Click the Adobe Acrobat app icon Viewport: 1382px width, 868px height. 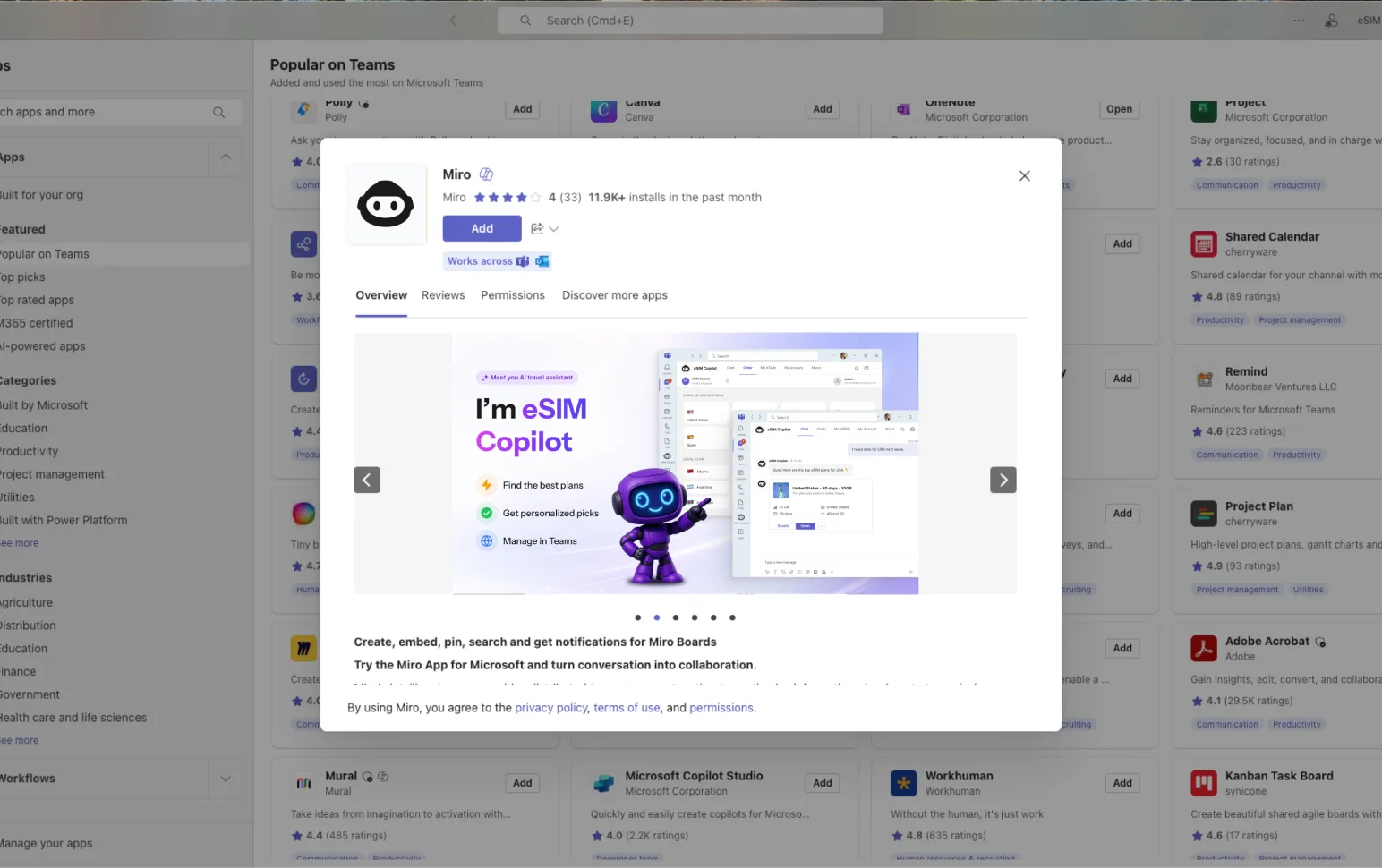click(1204, 649)
